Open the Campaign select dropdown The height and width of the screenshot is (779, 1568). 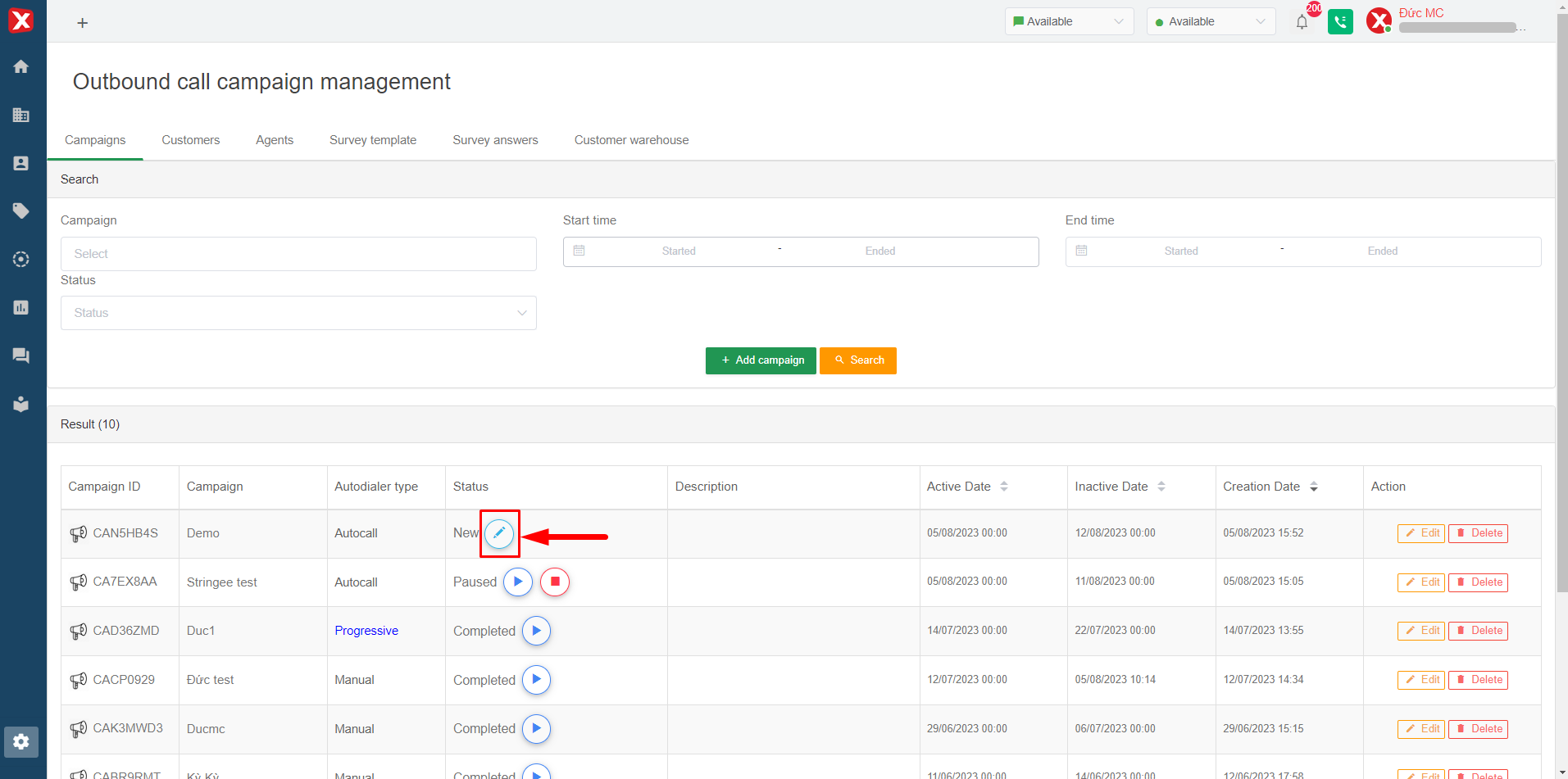[298, 254]
